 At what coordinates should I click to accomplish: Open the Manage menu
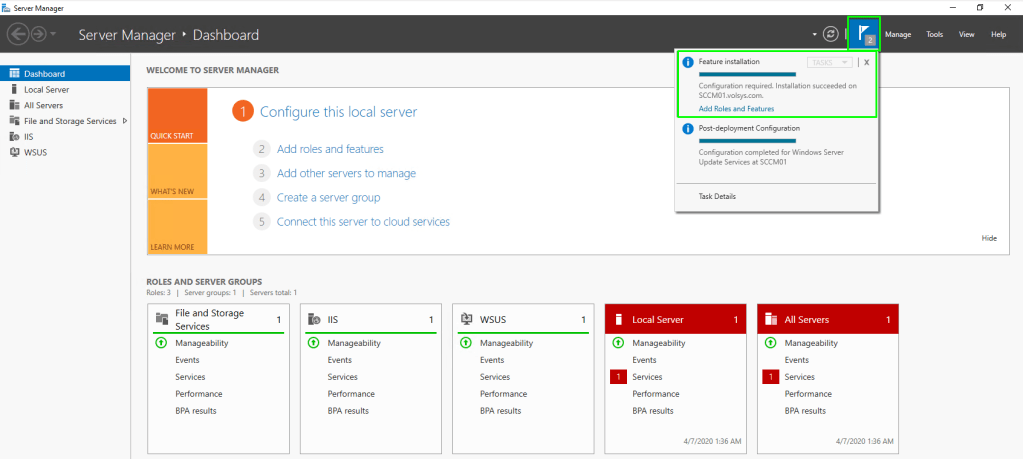897,34
